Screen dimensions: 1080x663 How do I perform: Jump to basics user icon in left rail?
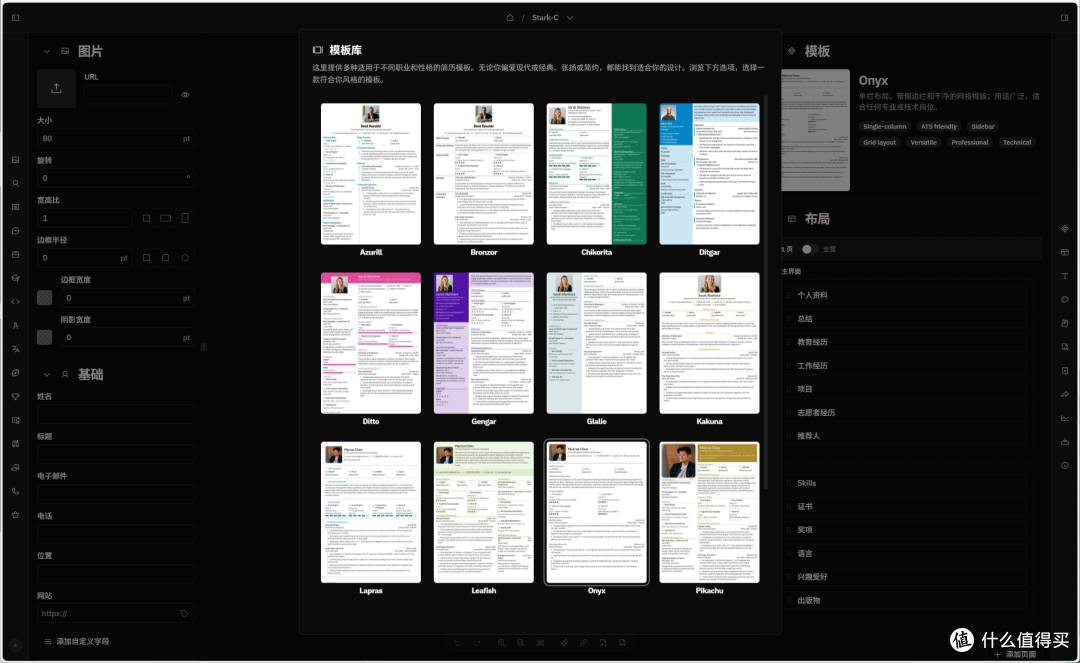15,183
